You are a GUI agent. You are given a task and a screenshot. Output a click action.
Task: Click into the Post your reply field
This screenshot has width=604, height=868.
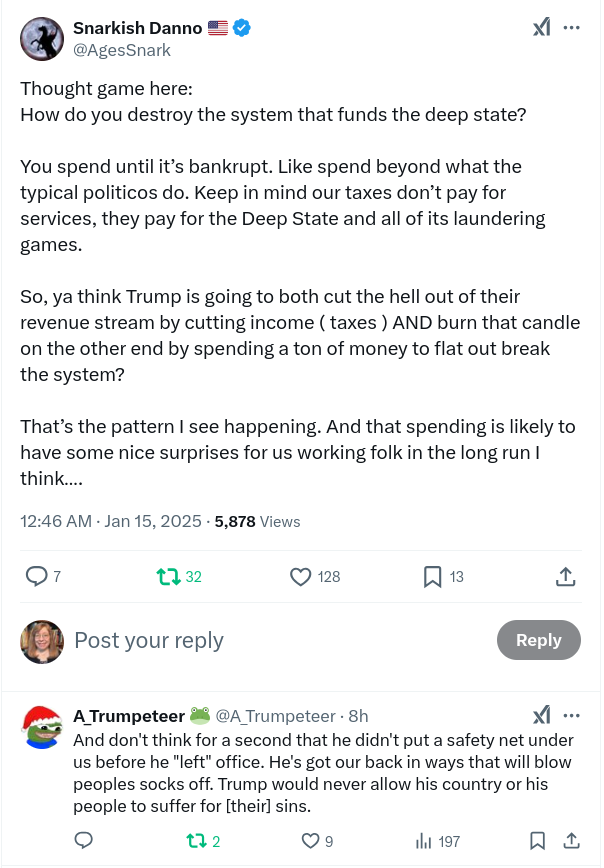[250, 640]
